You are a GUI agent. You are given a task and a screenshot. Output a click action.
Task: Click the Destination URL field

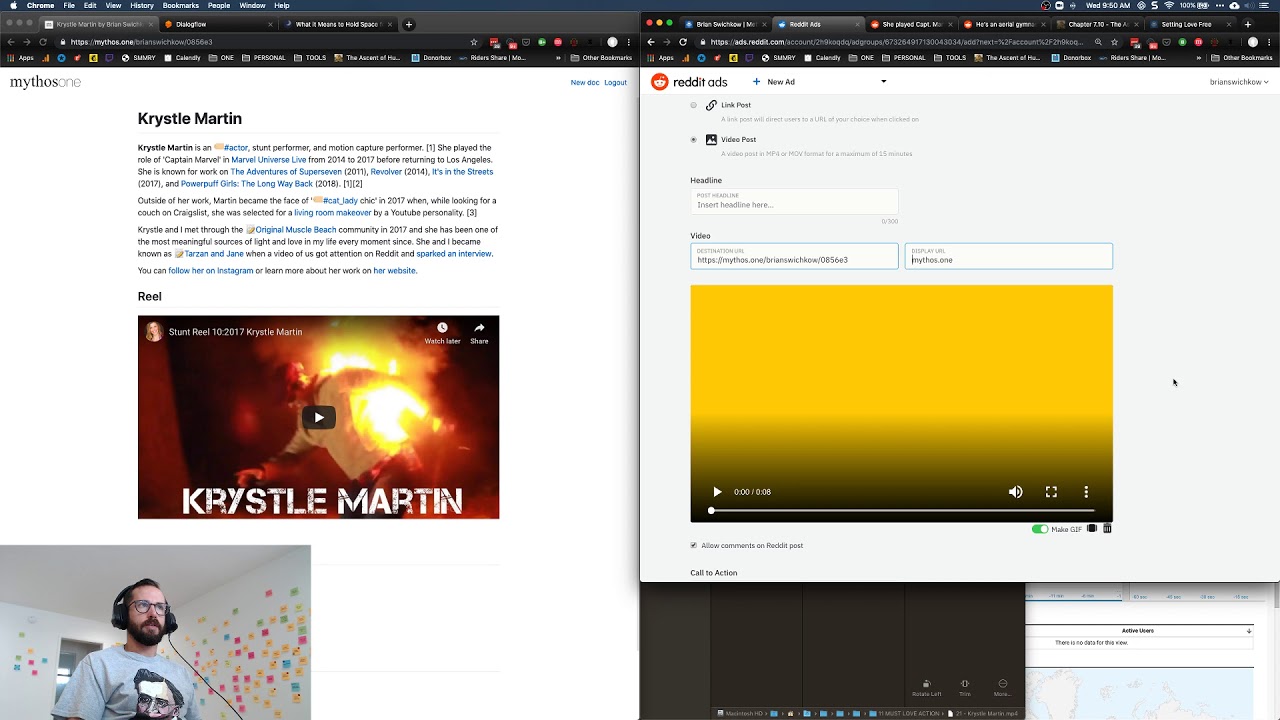pyautogui.click(x=794, y=256)
